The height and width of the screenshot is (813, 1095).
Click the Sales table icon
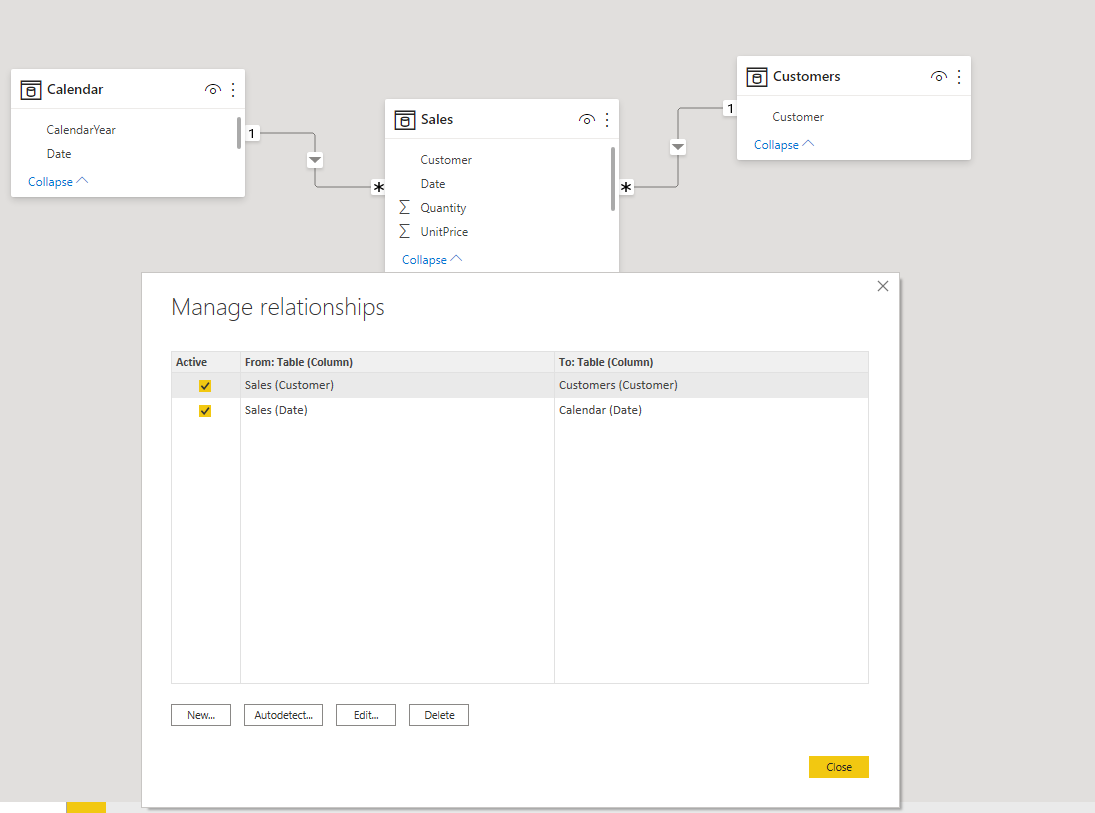pyautogui.click(x=405, y=120)
